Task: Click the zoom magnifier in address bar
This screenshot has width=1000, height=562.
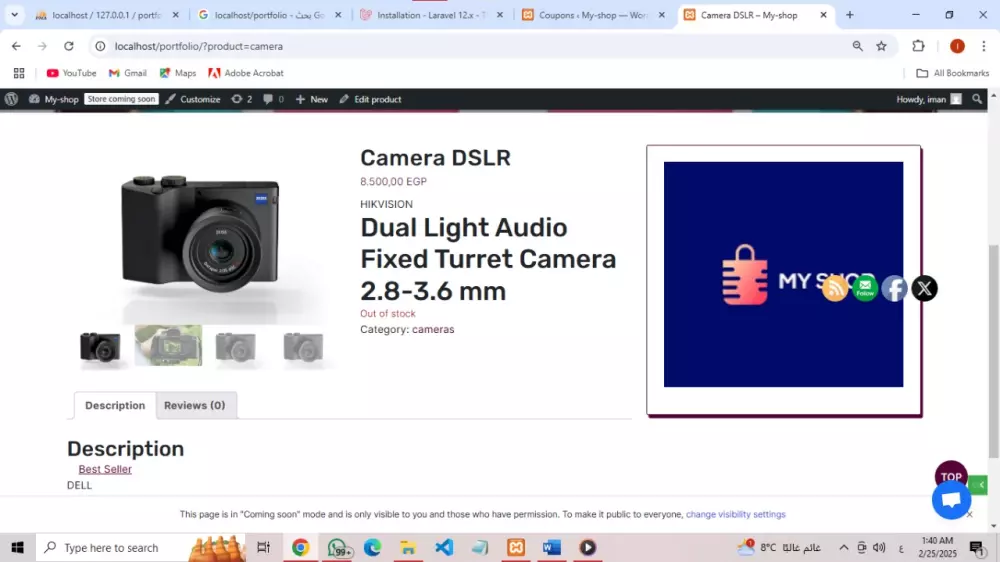Action: pos(857,46)
